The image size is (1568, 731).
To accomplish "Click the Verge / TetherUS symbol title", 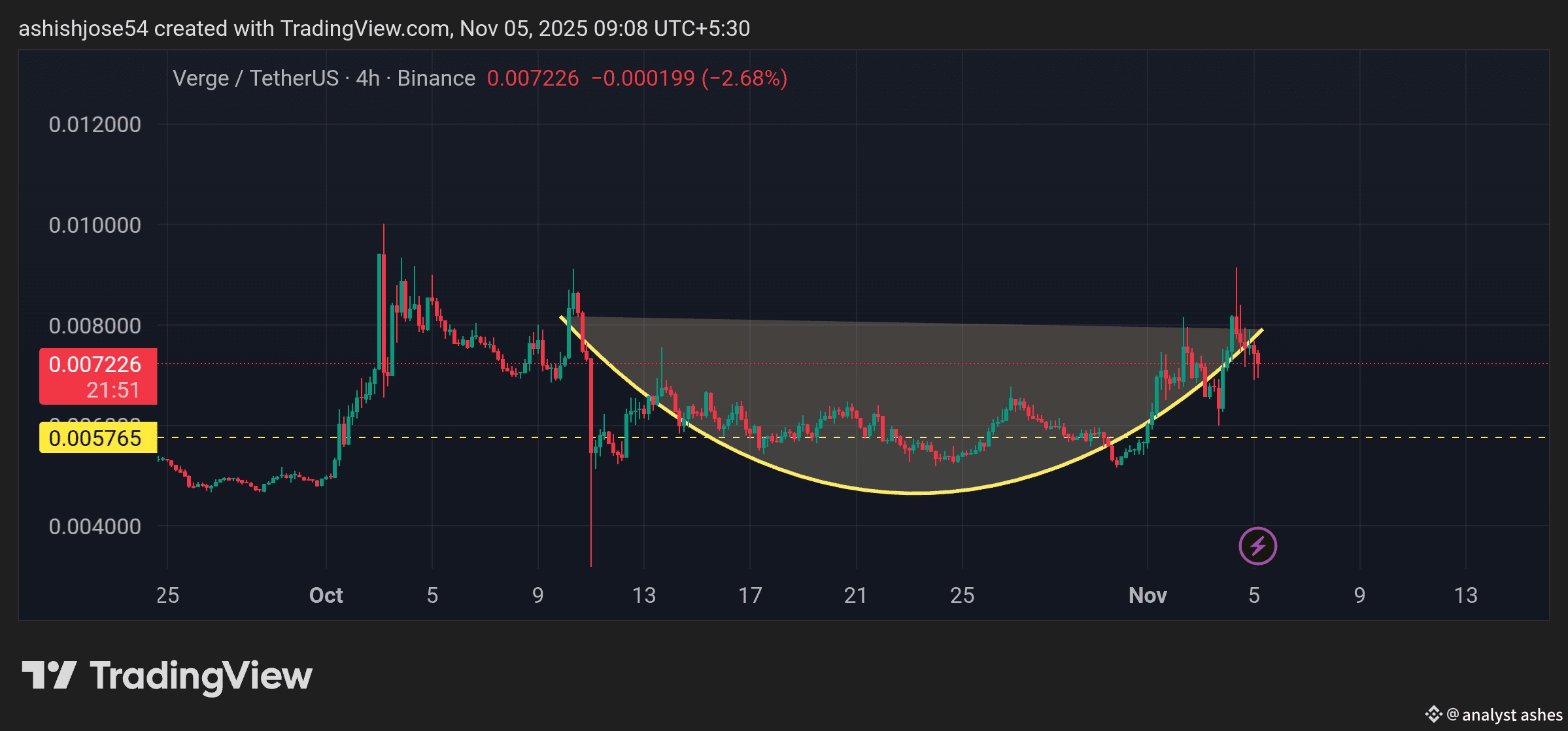I will [x=255, y=78].
